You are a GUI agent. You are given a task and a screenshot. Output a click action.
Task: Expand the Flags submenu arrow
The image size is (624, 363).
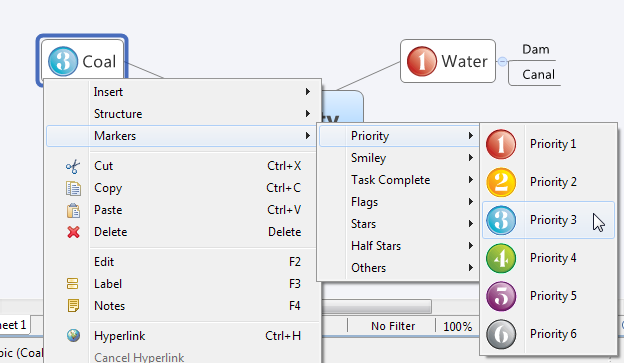(x=471, y=202)
